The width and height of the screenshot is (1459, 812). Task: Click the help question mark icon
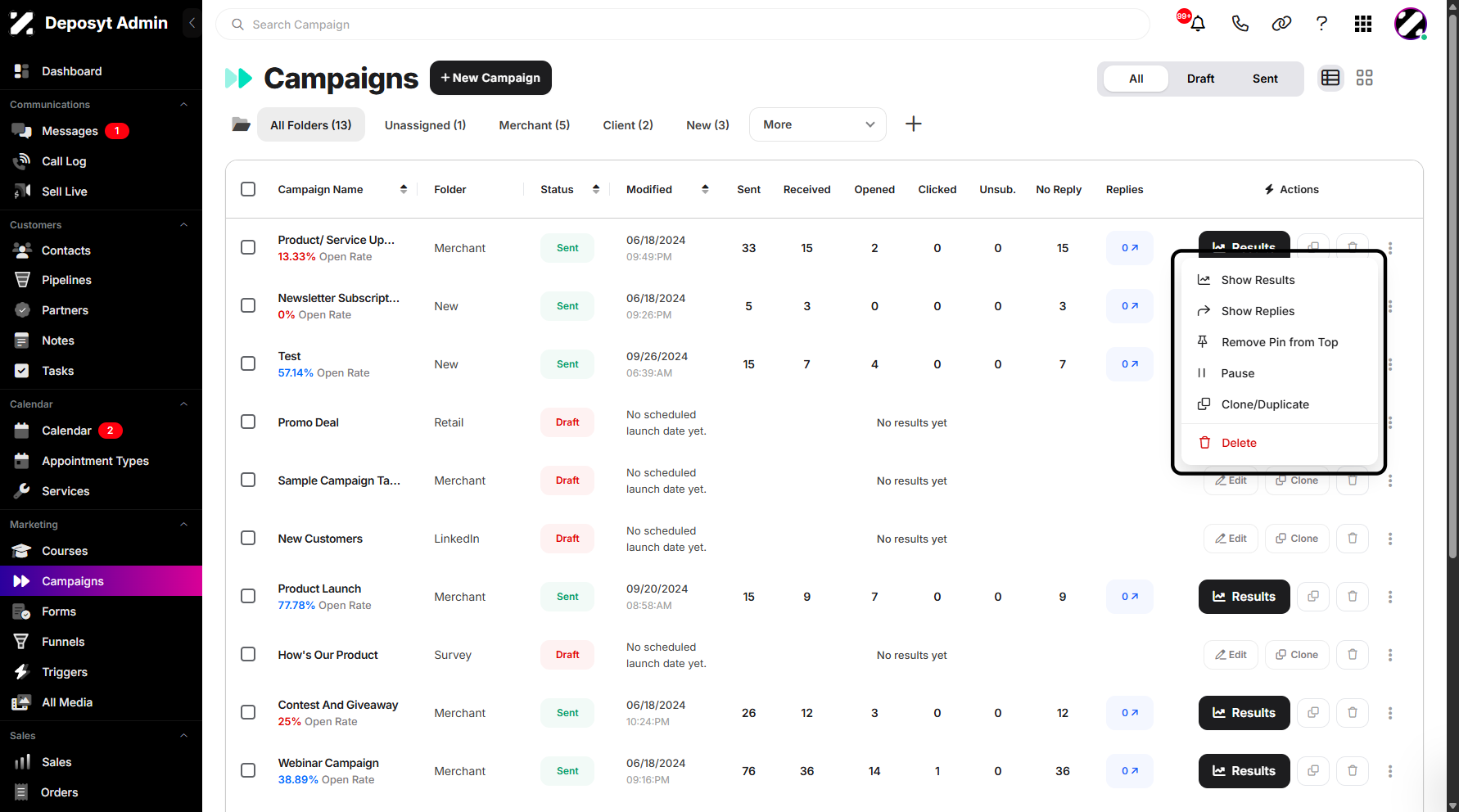tap(1321, 24)
